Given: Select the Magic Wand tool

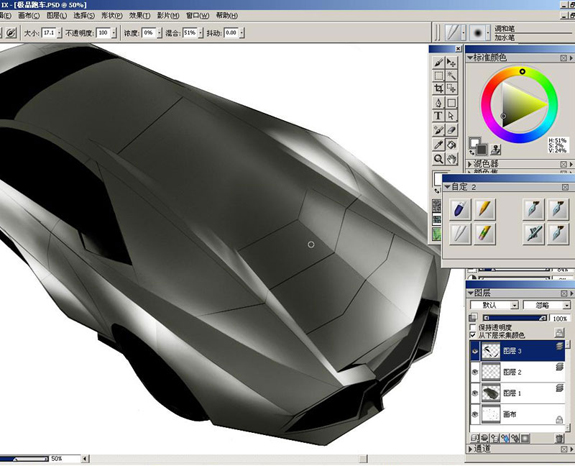Looking at the screenshot, I should coord(451,76).
